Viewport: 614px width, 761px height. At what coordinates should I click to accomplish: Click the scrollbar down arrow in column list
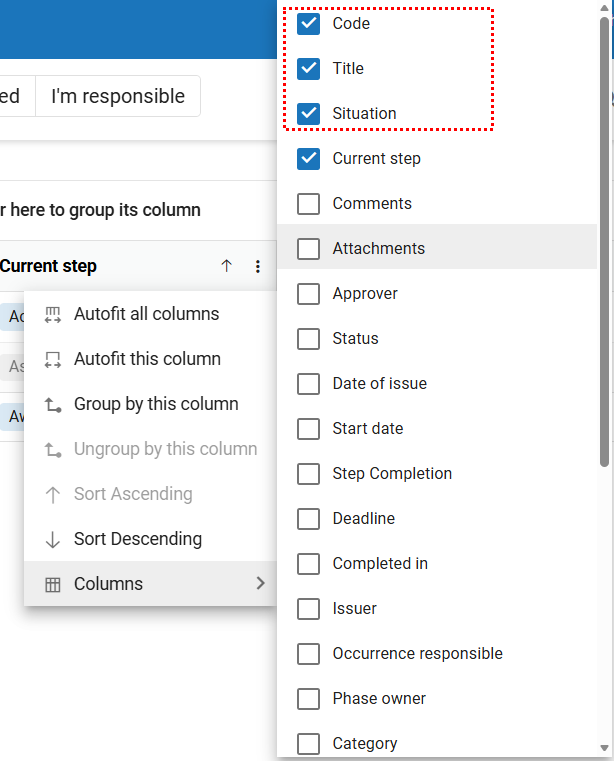coord(604,748)
